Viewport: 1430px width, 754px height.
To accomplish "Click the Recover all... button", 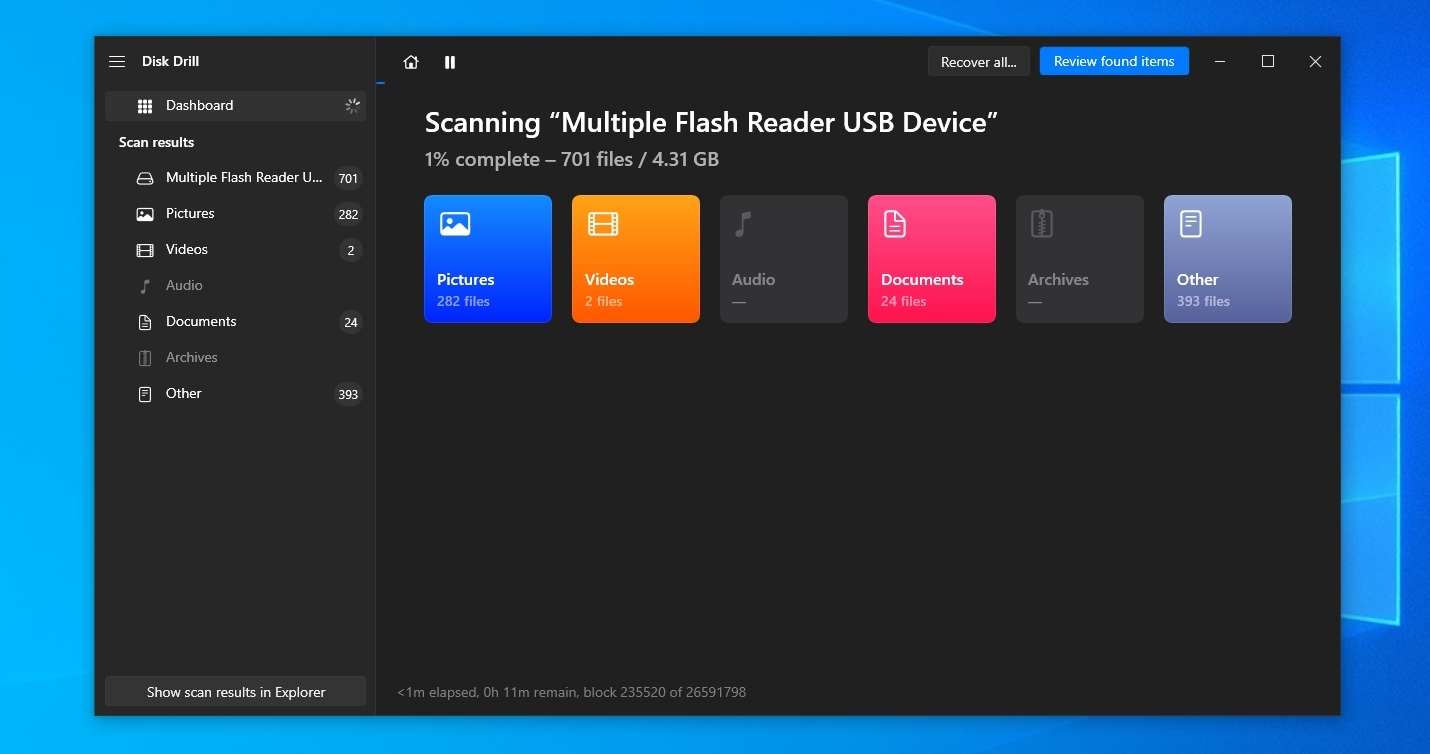I will [979, 62].
